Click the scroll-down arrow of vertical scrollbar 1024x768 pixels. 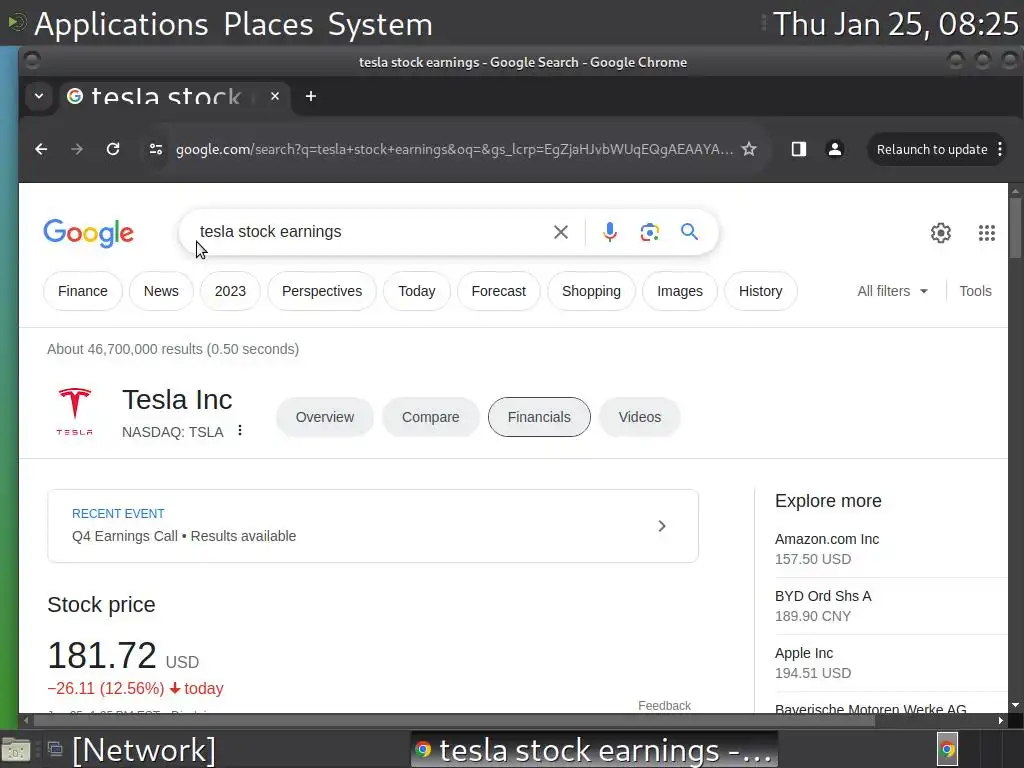click(x=1015, y=705)
